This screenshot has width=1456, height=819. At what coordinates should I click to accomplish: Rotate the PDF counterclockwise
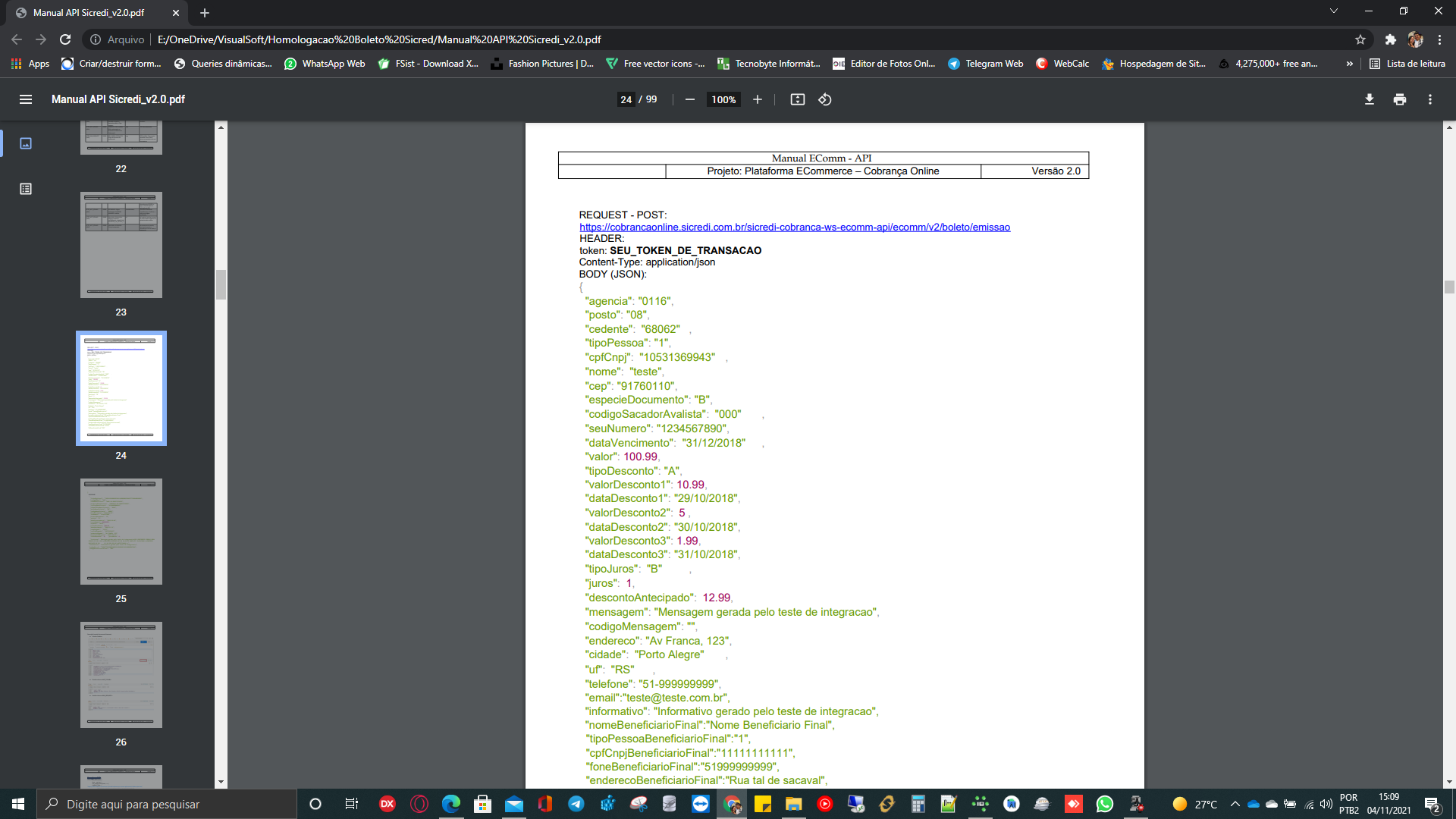[x=825, y=99]
